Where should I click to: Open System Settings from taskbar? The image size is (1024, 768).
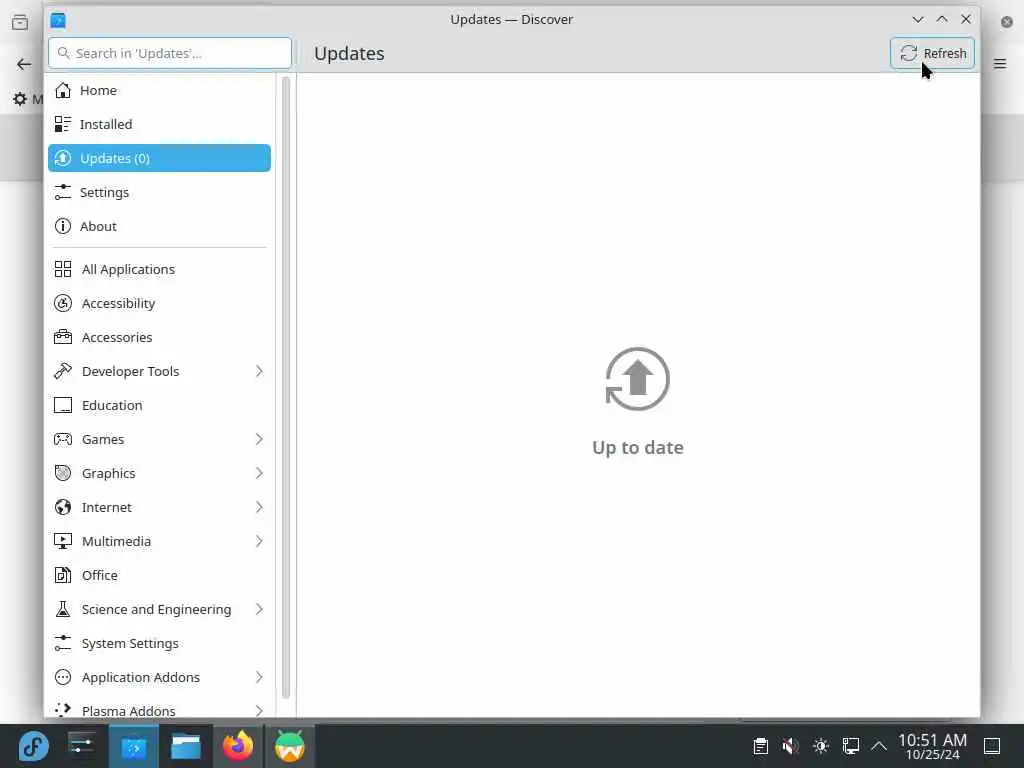pos(82,746)
